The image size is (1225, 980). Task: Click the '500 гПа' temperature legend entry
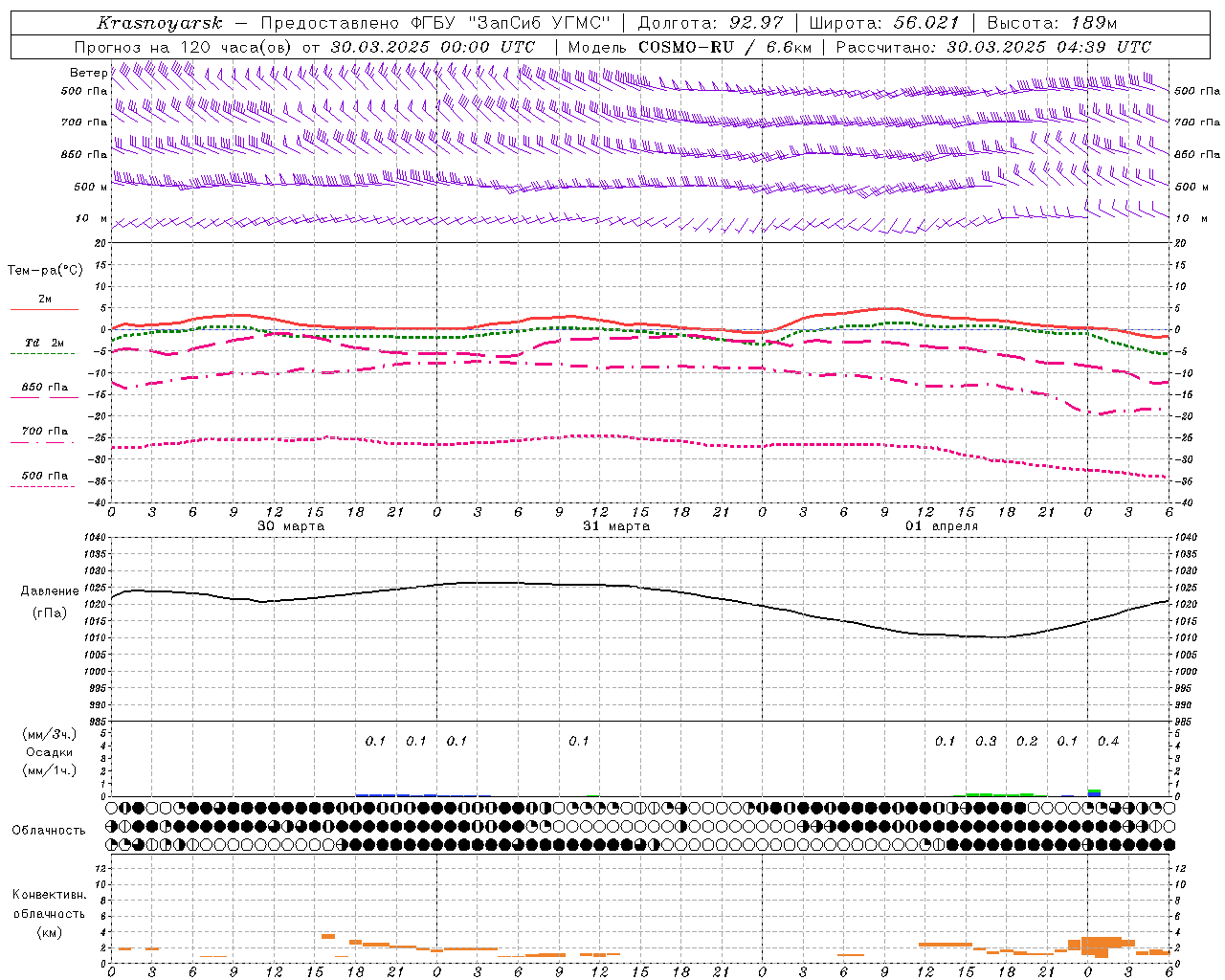[x=45, y=476]
